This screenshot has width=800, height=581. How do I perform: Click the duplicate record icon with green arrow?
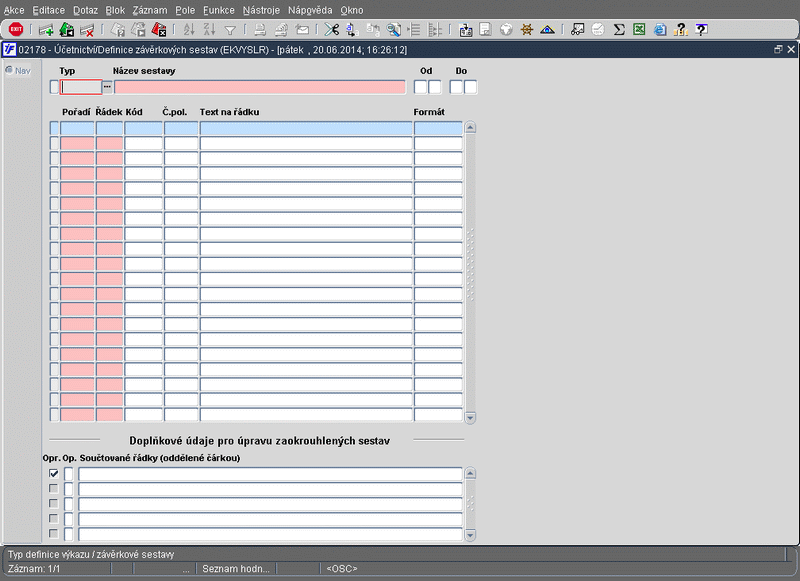click(x=66, y=30)
